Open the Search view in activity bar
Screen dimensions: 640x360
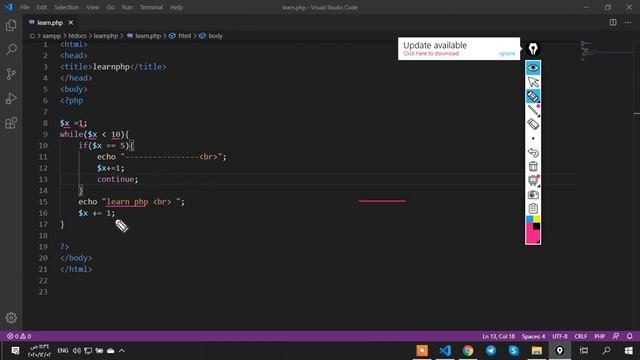point(11,49)
